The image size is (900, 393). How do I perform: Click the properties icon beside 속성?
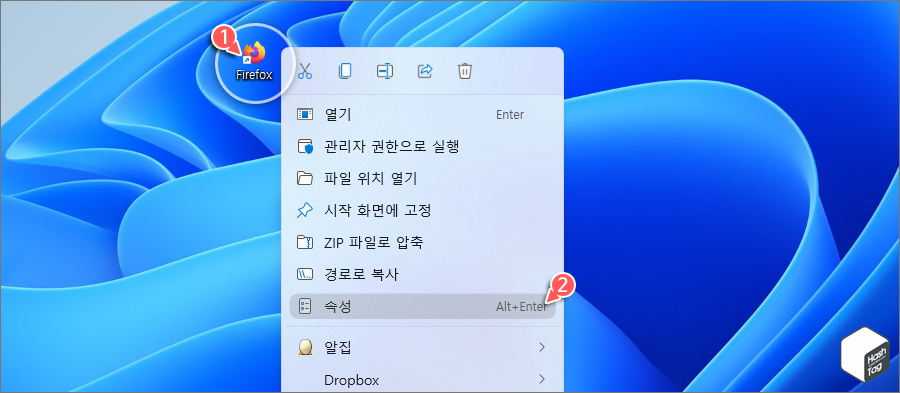(305, 306)
